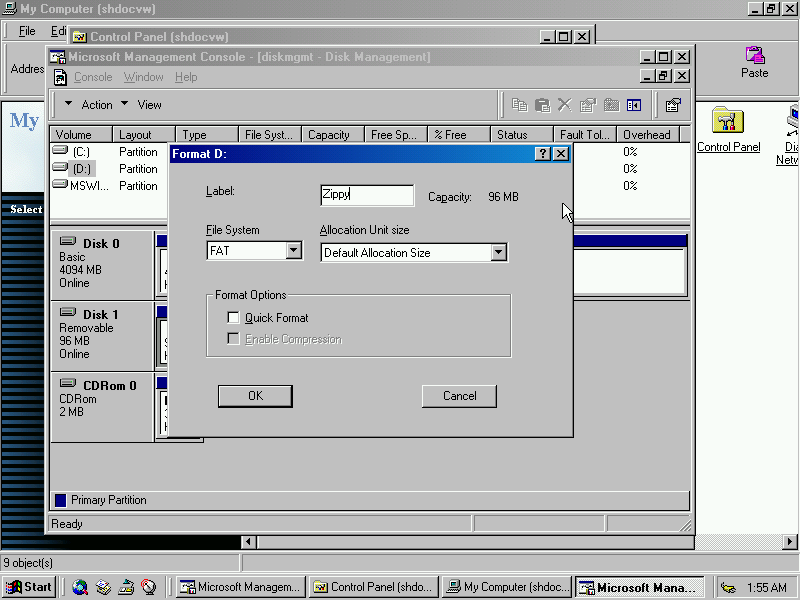Image resolution: width=800 pixels, height=600 pixels.
Task: Select the Disk 1 removable disk icon
Action: point(69,314)
